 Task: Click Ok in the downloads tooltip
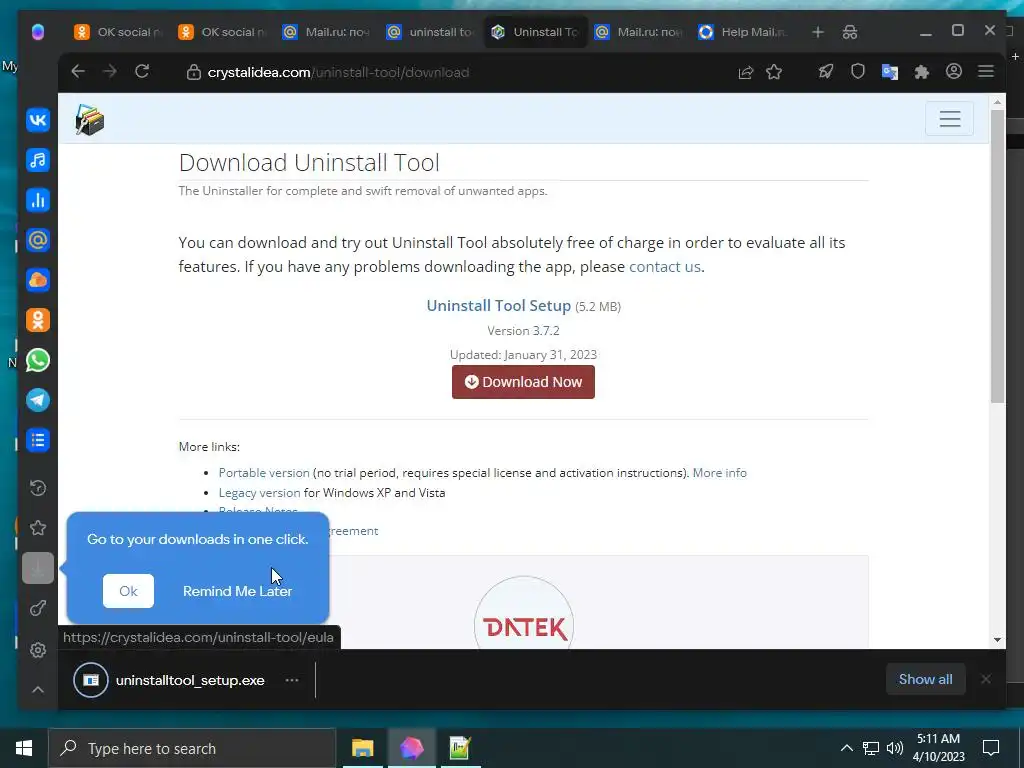(x=128, y=591)
